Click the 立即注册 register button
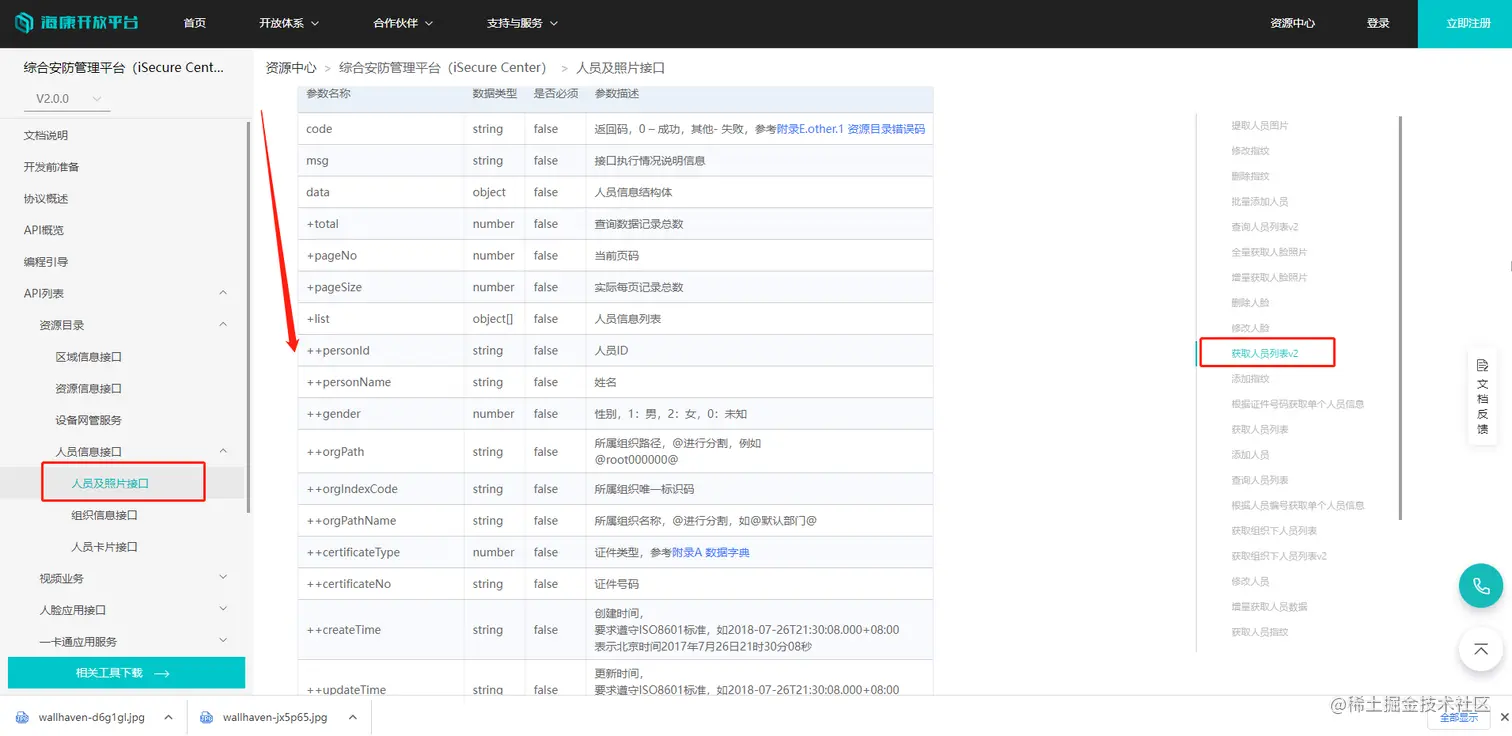The image size is (1512, 736). tap(1465, 24)
